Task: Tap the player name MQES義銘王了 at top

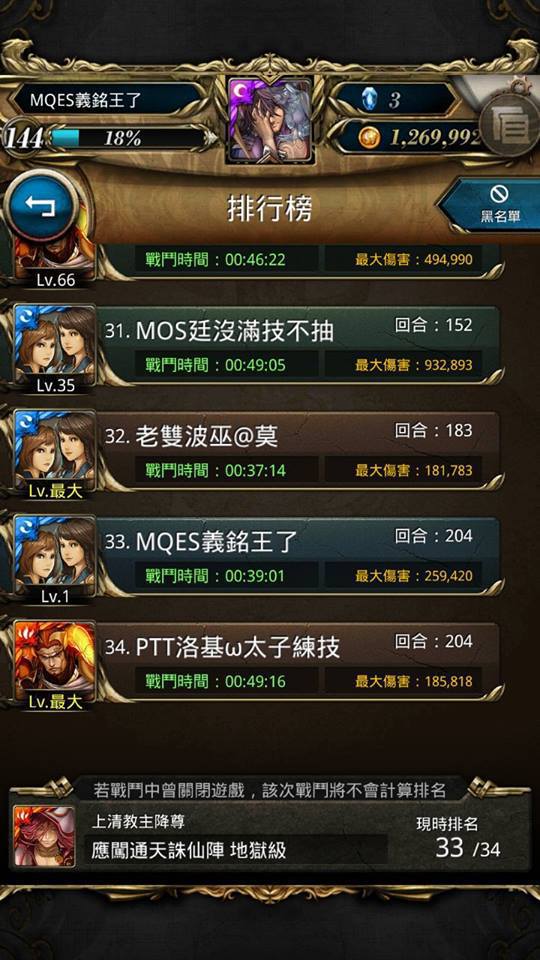Action: coord(86,100)
